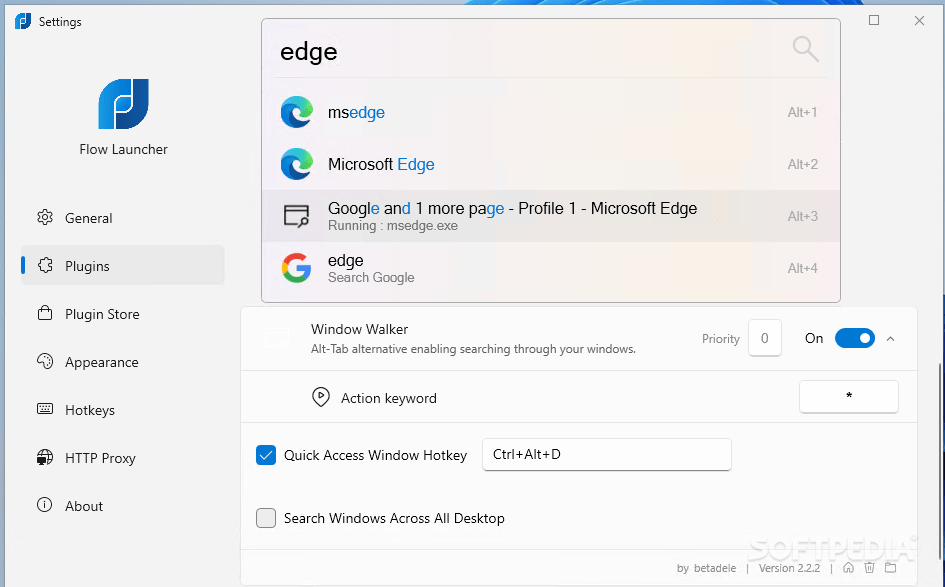Image resolution: width=945 pixels, height=587 pixels.
Task: Select the msedge search result
Action: (x=551, y=112)
